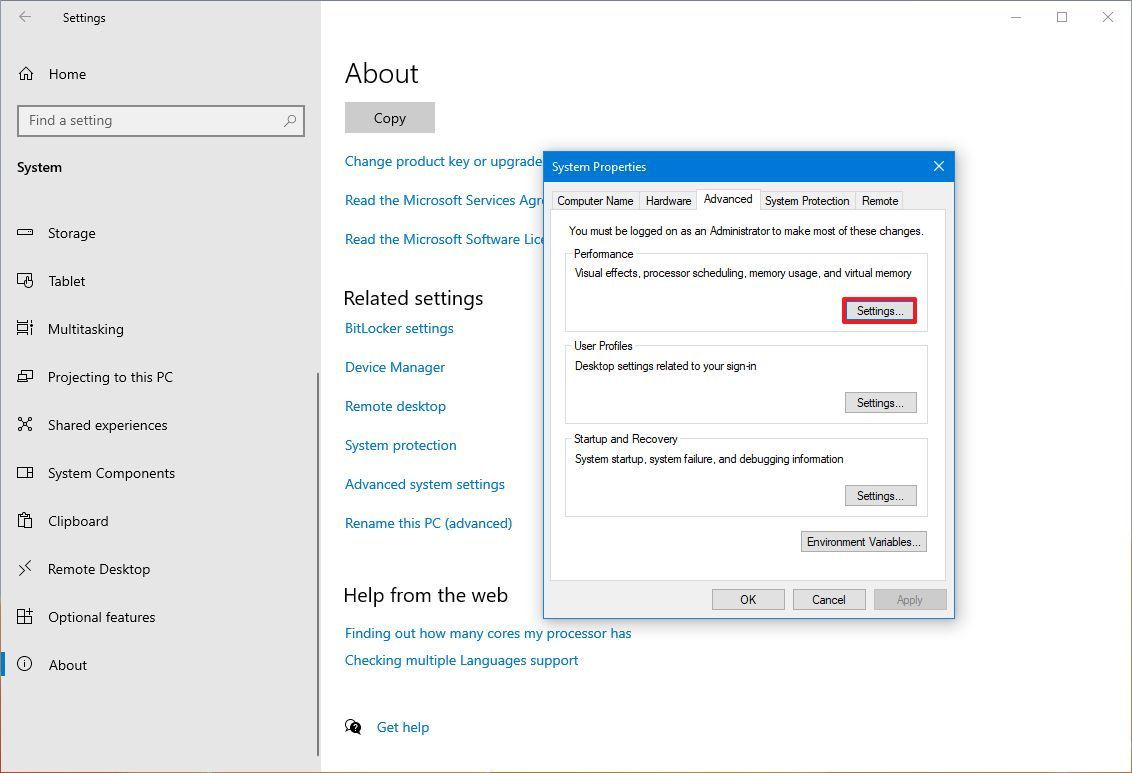Screen dimensions: 1132x773
Task: Select the Shared experiences icon
Action: coord(26,425)
